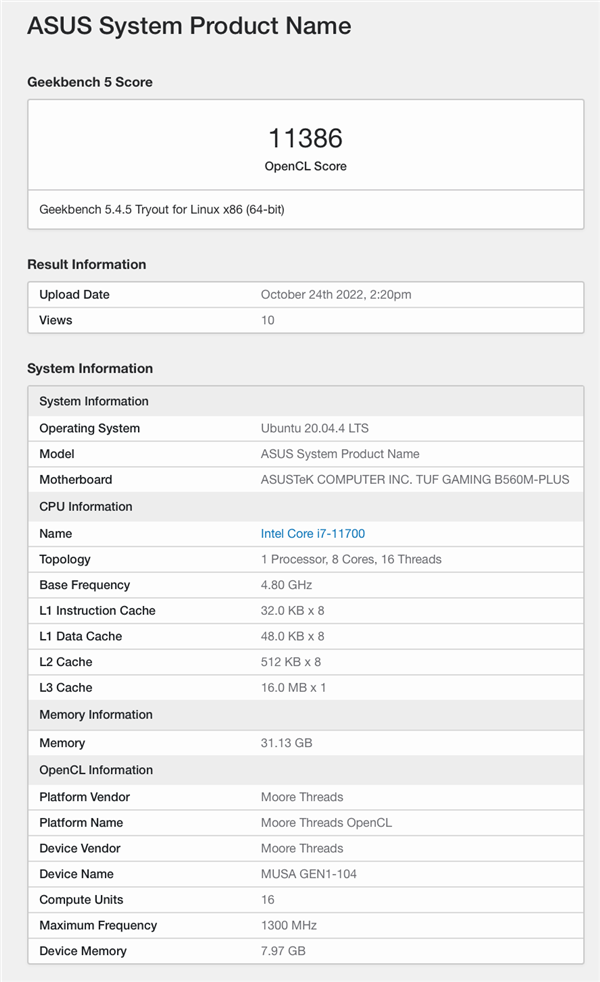Click the MUSA GEN1-104 device name
The height and width of the screenshot is (982, 600).
coord(308,874)
